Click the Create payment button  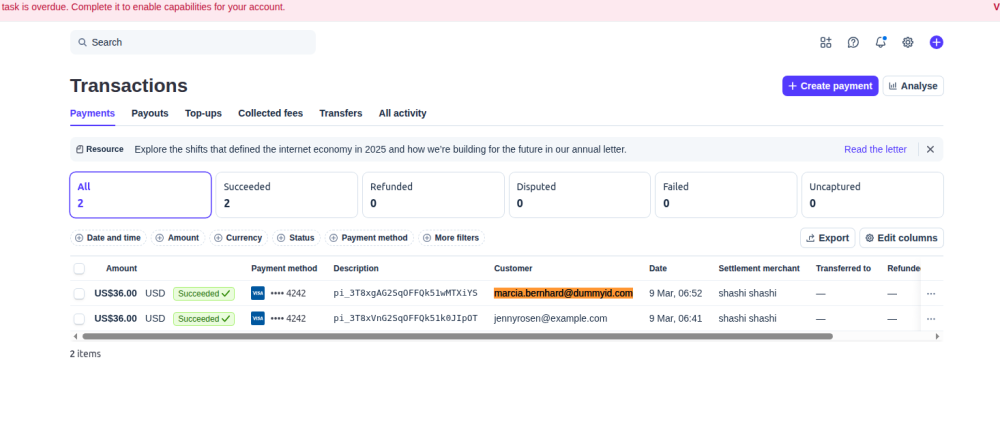(x=830, y=86)
